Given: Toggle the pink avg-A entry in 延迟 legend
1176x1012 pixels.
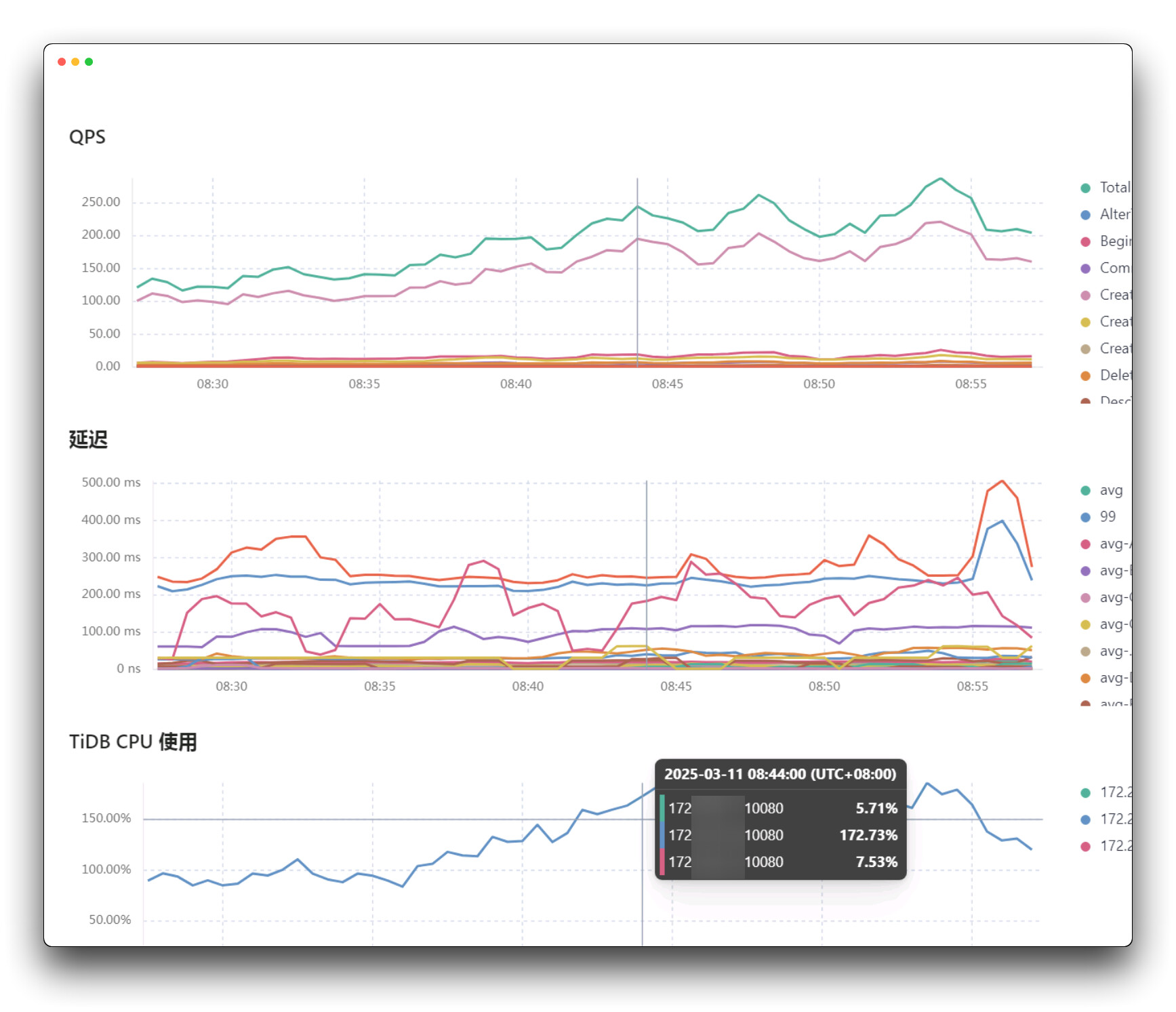Looking at the screenshot, I should pos(1106,544).
